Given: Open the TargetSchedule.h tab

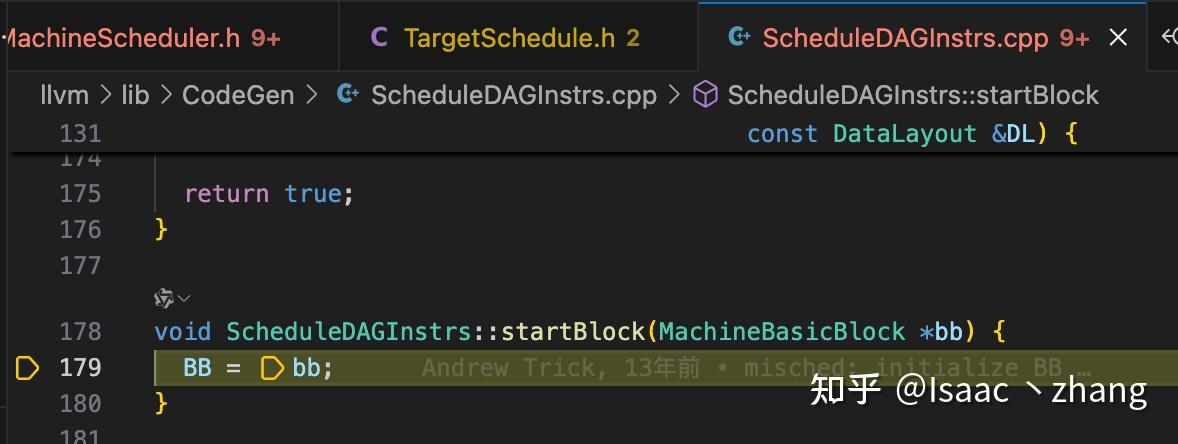Looking at the screenshot, I should tap(510, 38).
